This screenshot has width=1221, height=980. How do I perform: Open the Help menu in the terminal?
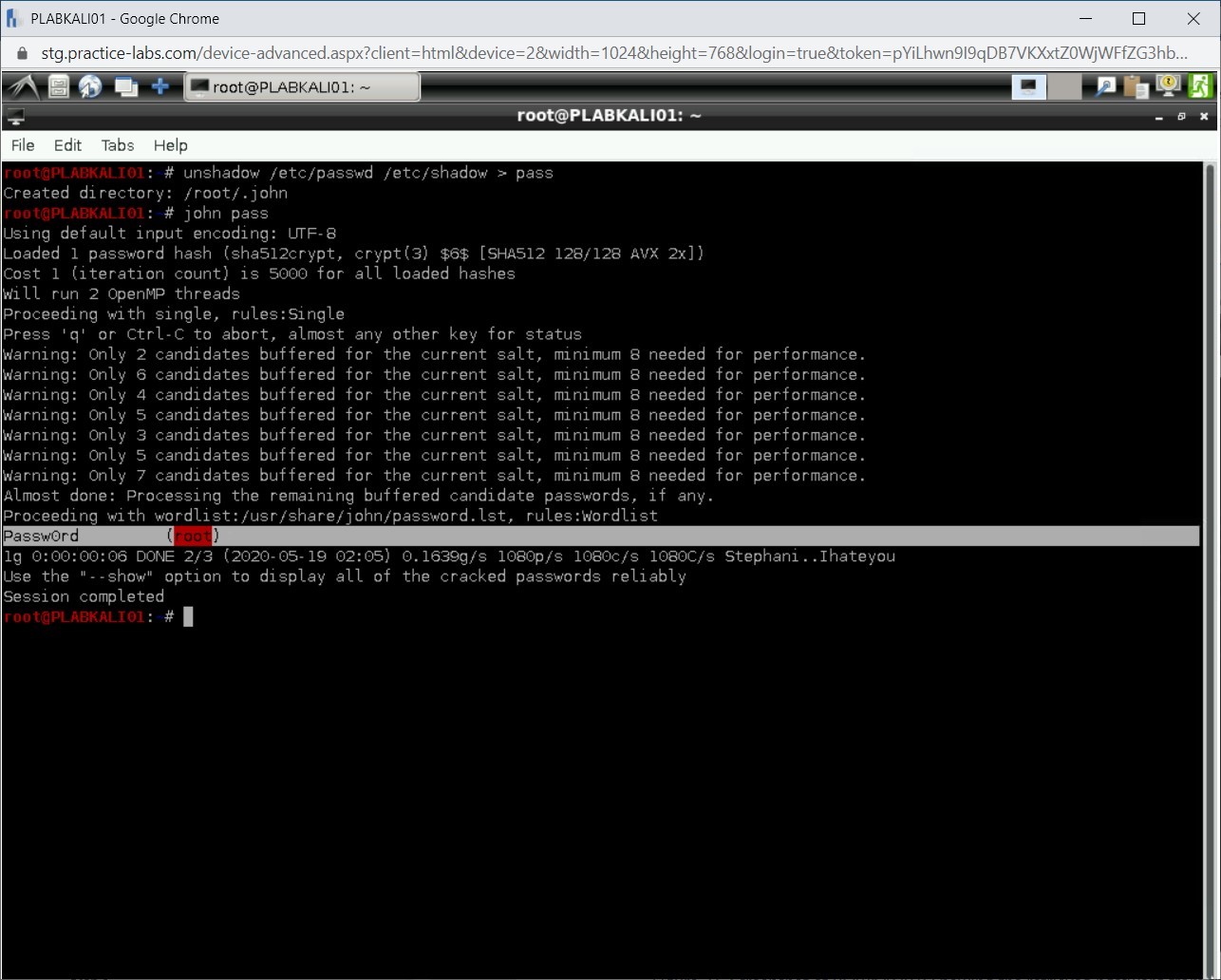point(170,145)
